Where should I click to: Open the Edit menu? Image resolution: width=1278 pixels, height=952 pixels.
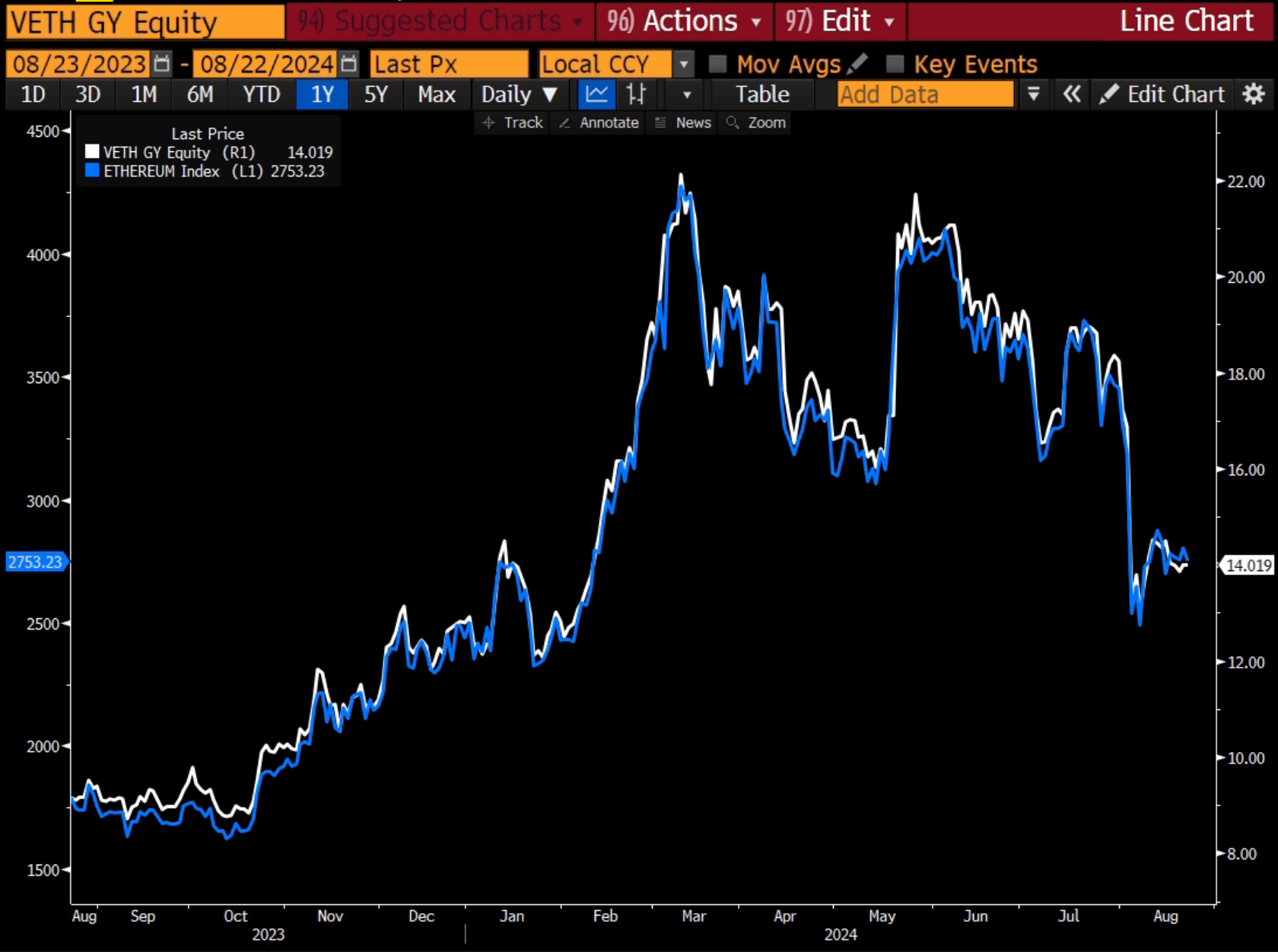tap(840, 21)
